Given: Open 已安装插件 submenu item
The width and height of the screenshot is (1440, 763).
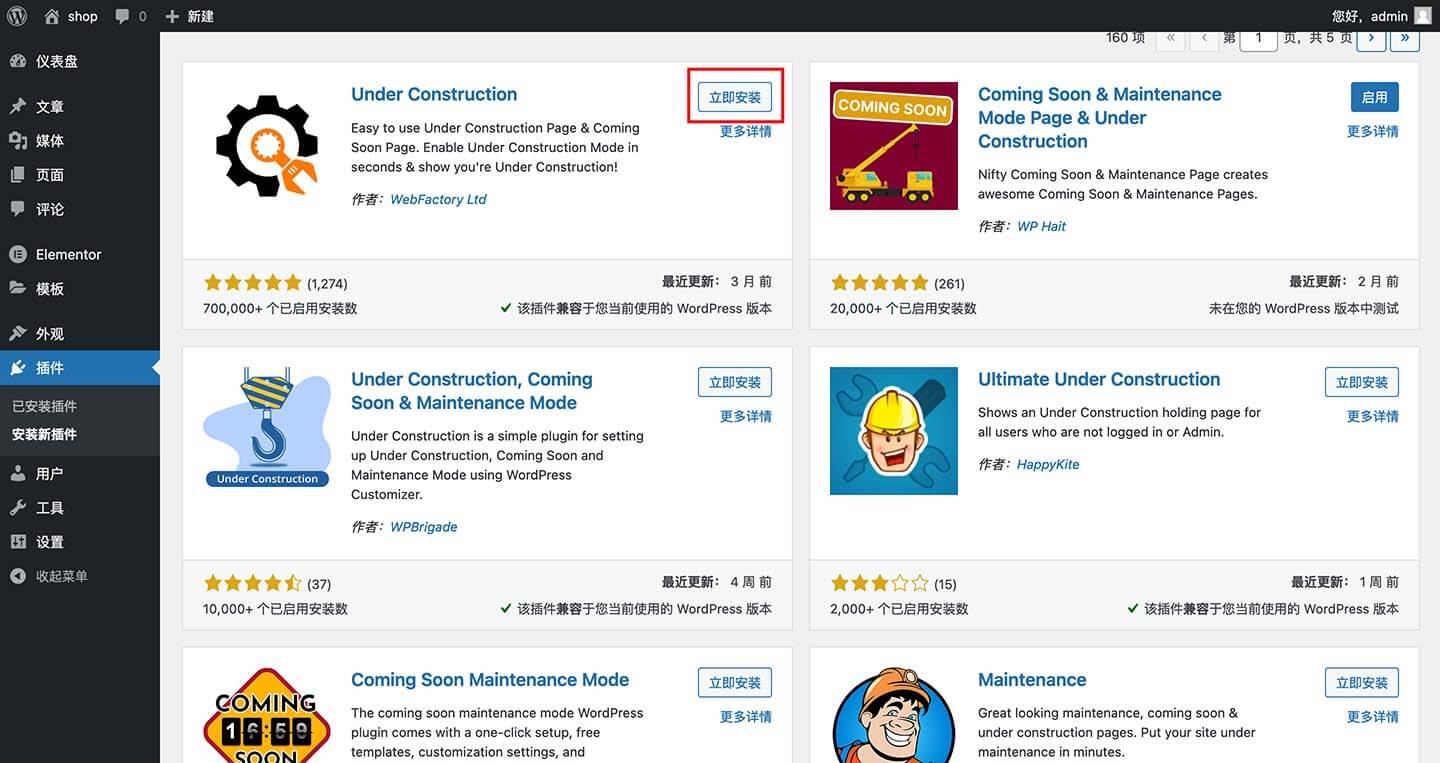Looking at the screenshot, I should point(44,406).
